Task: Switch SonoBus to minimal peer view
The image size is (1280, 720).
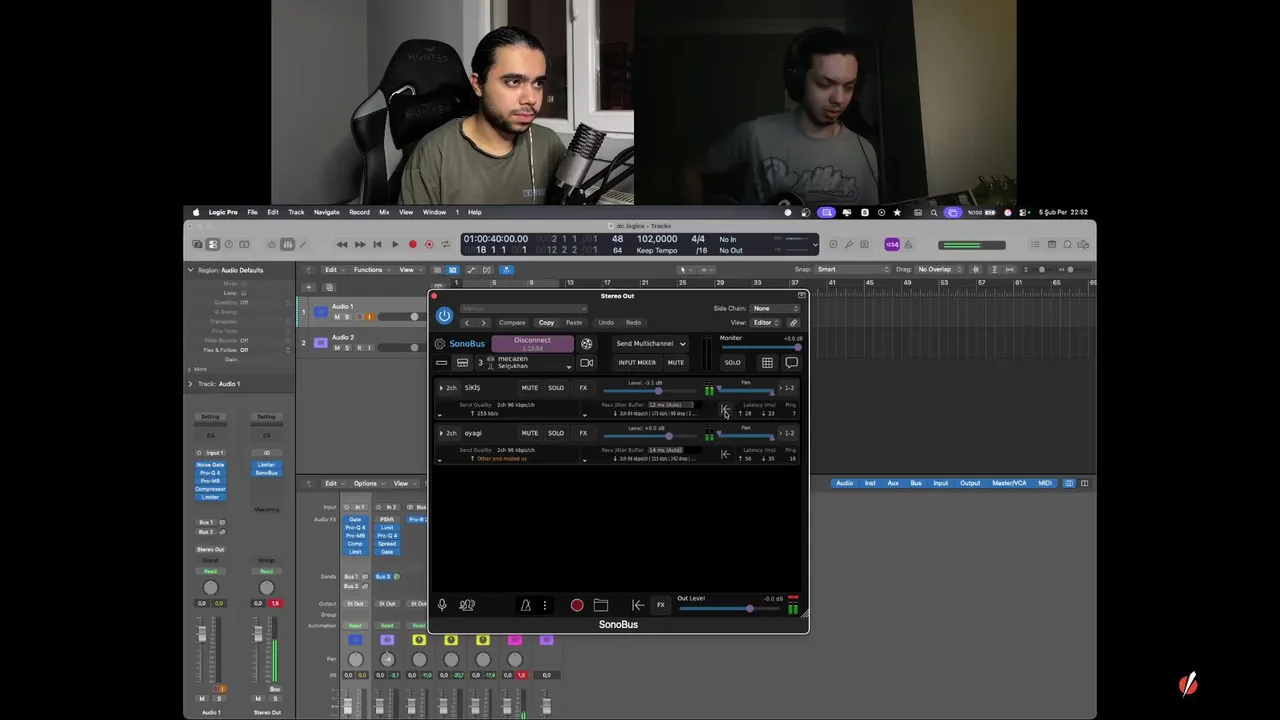Action: [441, 363]
